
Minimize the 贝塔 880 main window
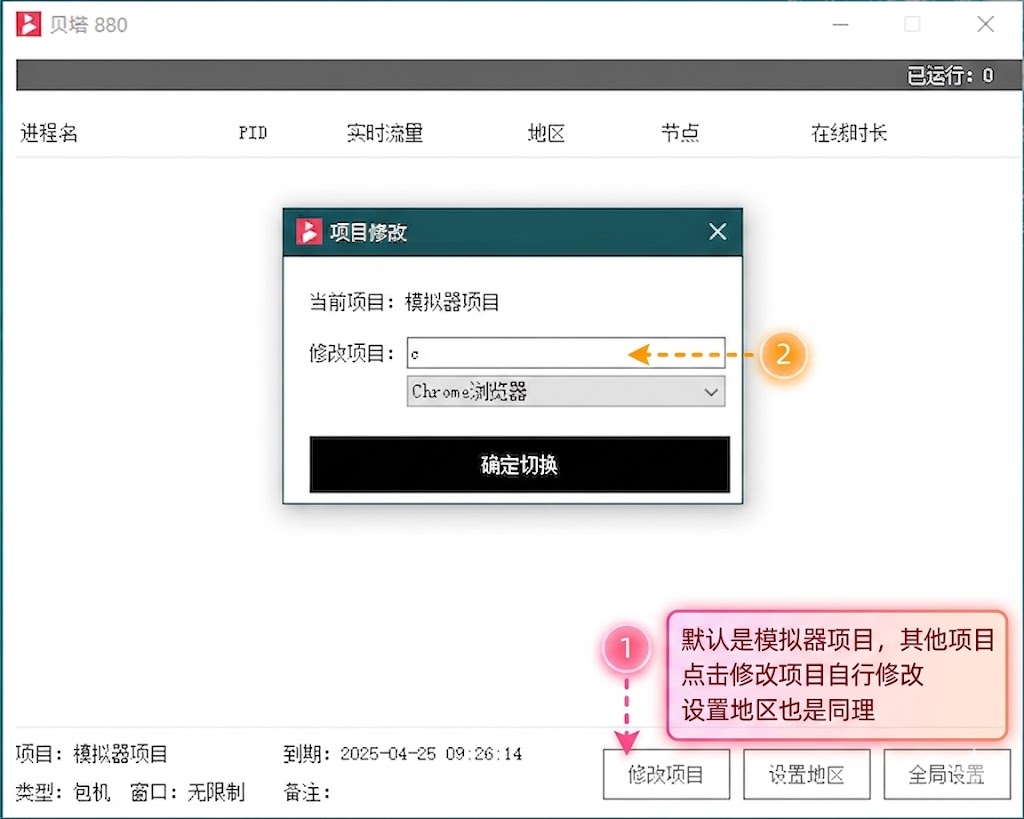pos(840,24)
